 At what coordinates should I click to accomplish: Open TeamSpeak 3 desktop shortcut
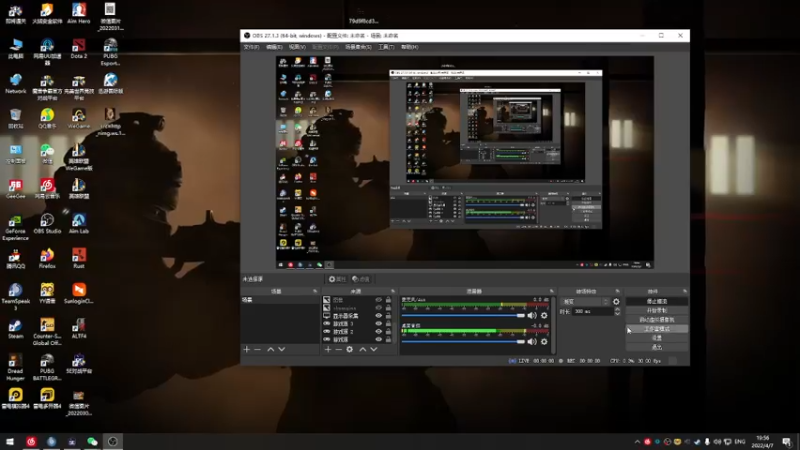[x=15, y=297]
